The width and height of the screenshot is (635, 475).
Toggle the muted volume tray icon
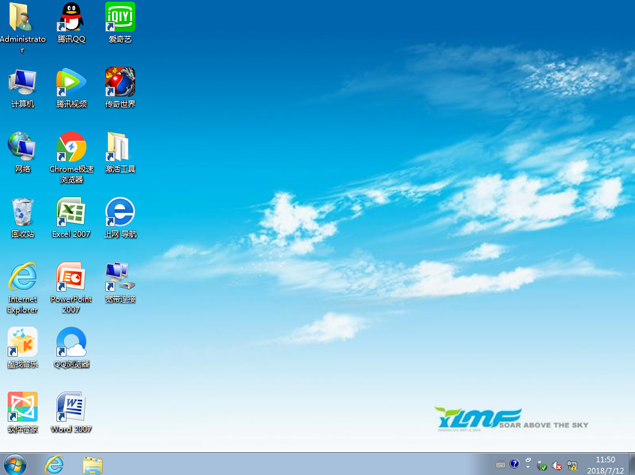point(557,465)
